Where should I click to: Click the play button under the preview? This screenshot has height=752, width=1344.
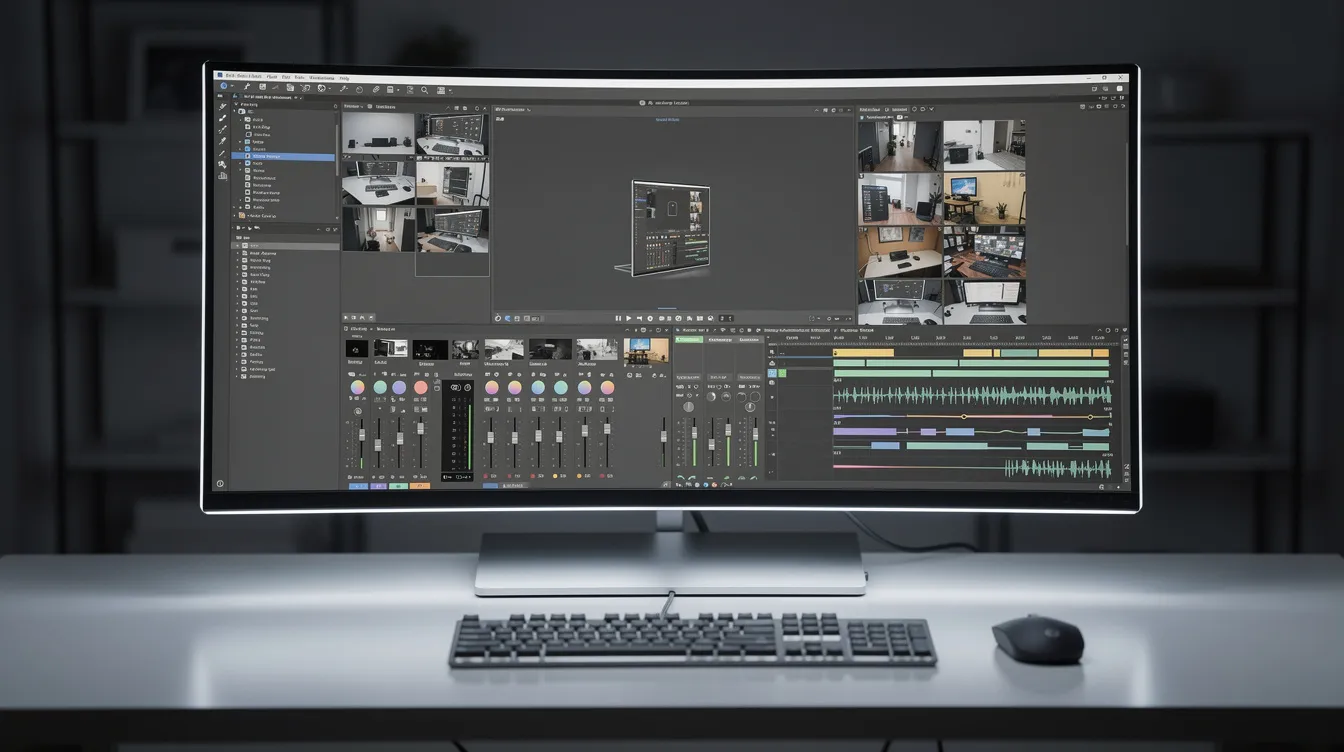click(628, 318)
